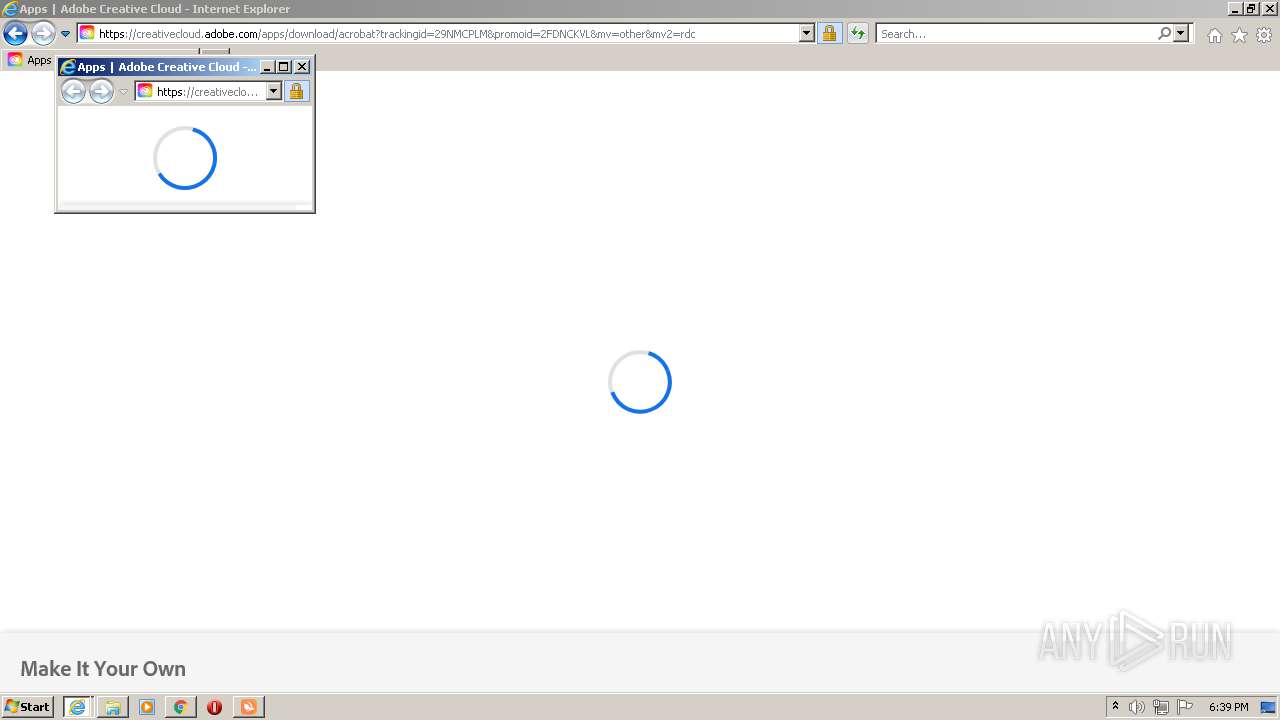The height and width of the screenshot is (720, 1280).
Task: Open security report lock icon in main window
Action: click(x=829, y=33)
